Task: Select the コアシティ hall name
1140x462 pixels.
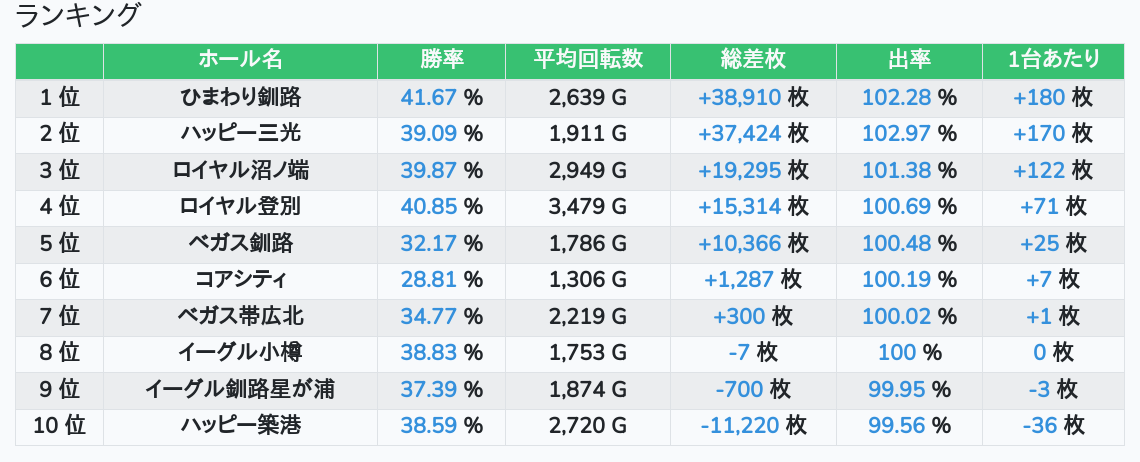Action: tap(240, 280)
